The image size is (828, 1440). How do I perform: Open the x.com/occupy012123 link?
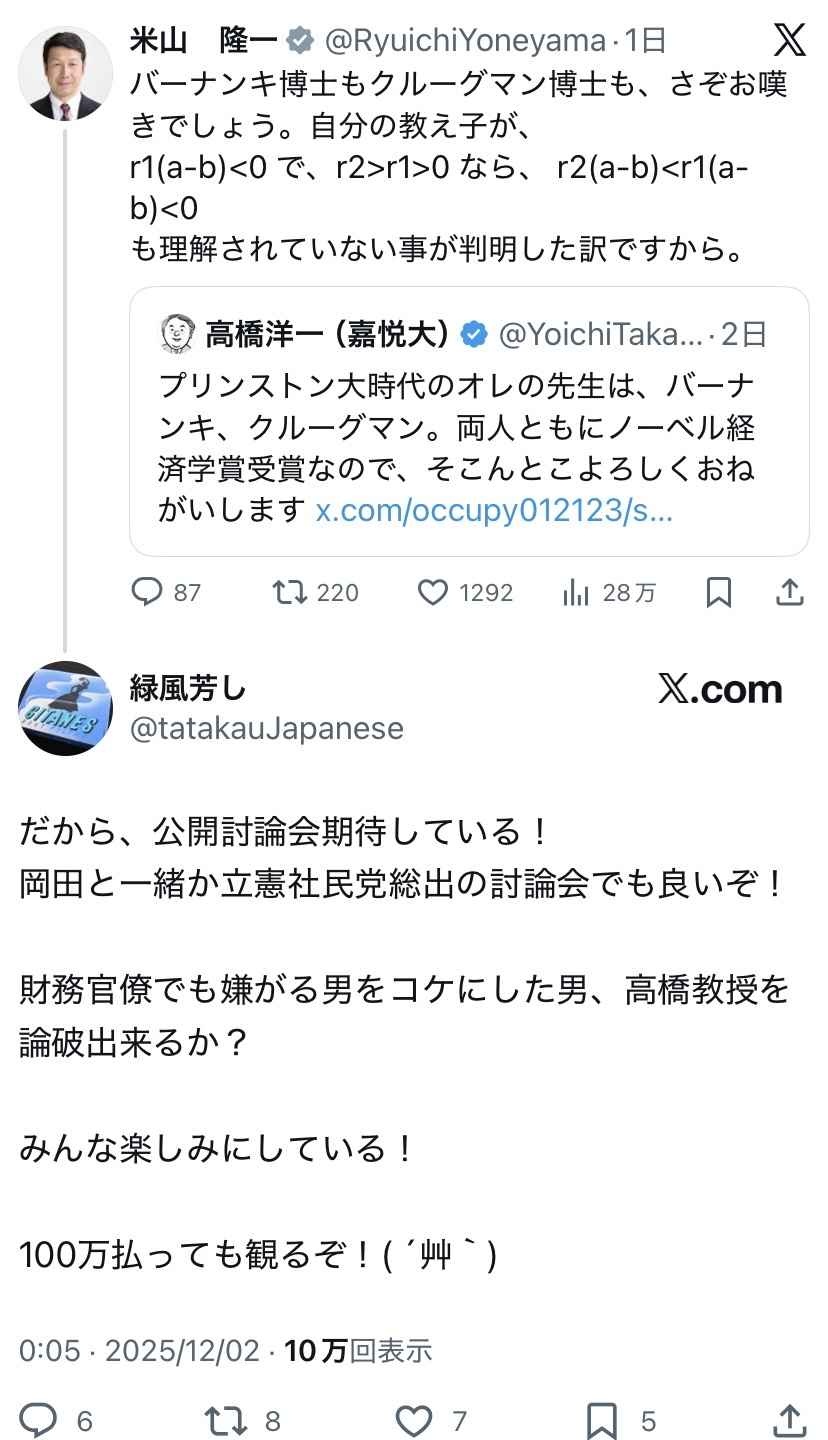point(494,510)
